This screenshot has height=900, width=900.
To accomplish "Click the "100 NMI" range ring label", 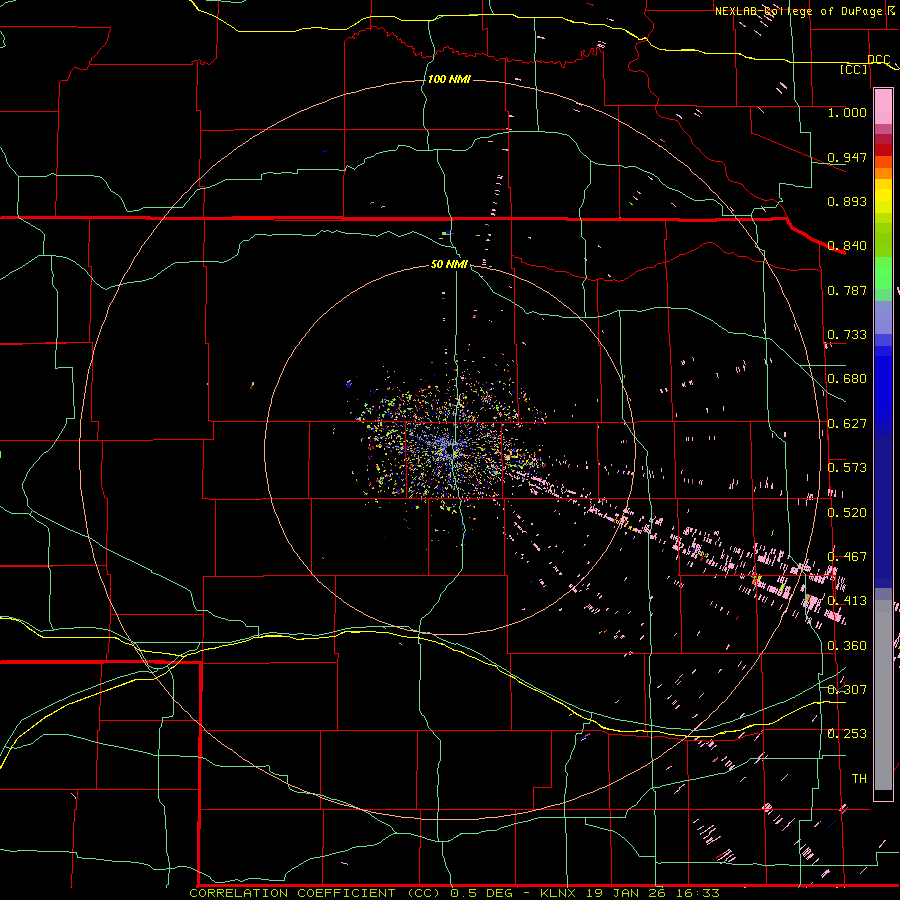I will click(449, 79).
